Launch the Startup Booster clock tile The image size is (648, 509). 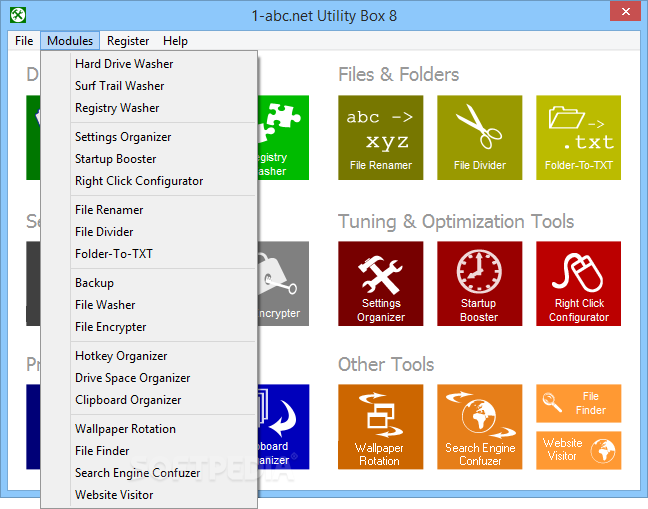479,284
